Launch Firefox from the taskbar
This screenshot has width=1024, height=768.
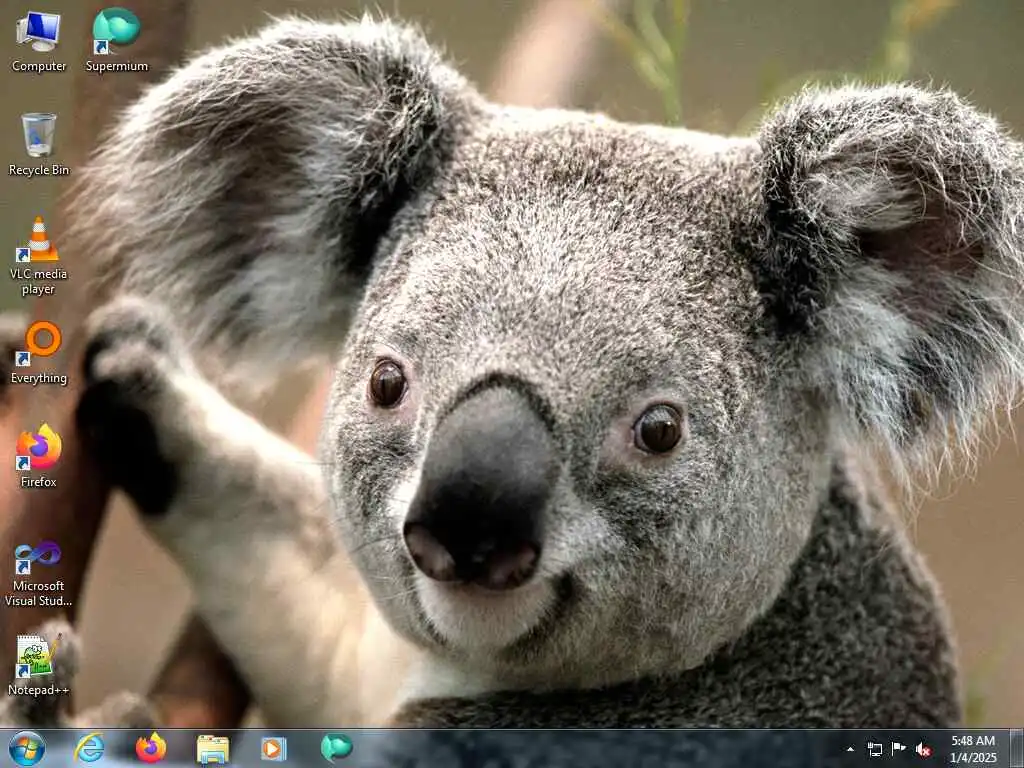tap(151, 748)
